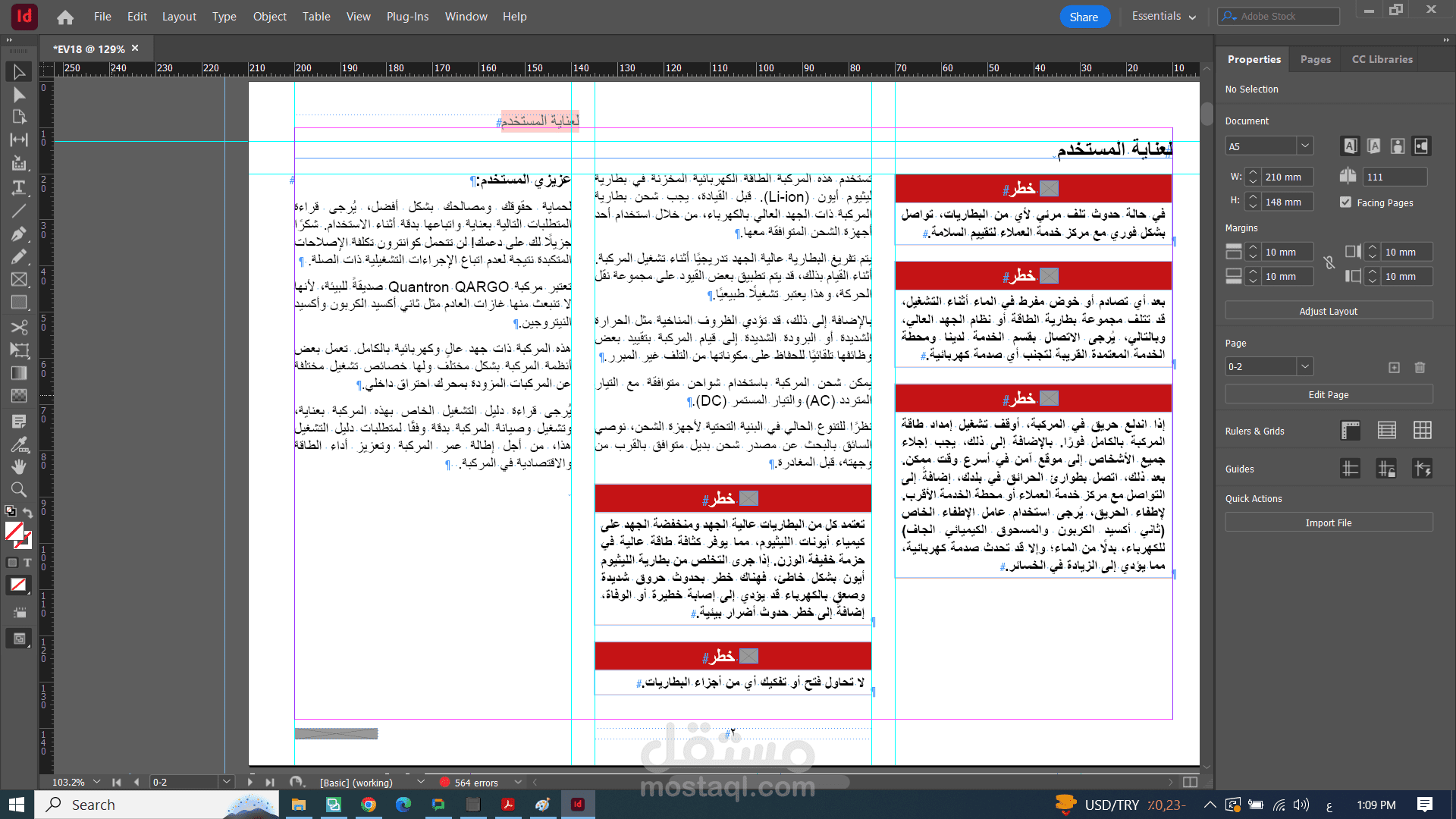Expand the page 0-2 dropdown in Properties
The width and height of the screenshot is (1456, 819).
pyautogui.click(x=1304, y=366)
